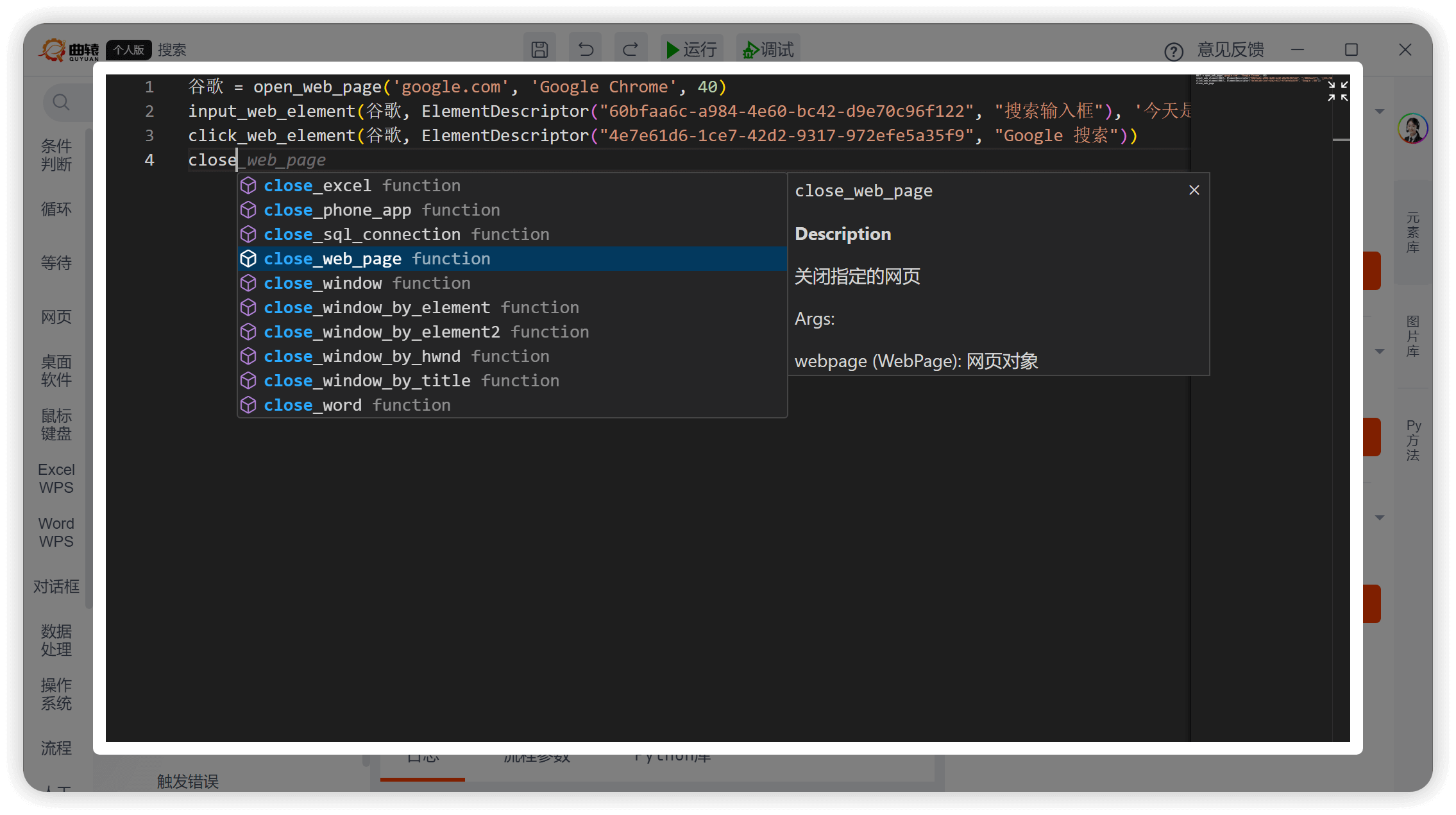
Task: Open the user avatar profile
Action: (x=1412, y=128)
